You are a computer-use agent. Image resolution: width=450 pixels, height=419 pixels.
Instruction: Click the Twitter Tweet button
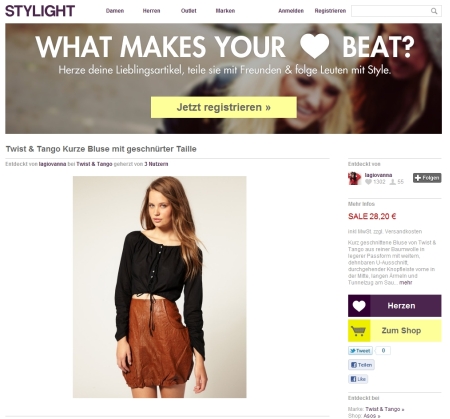pyautogui.click(x=360, y=351)
